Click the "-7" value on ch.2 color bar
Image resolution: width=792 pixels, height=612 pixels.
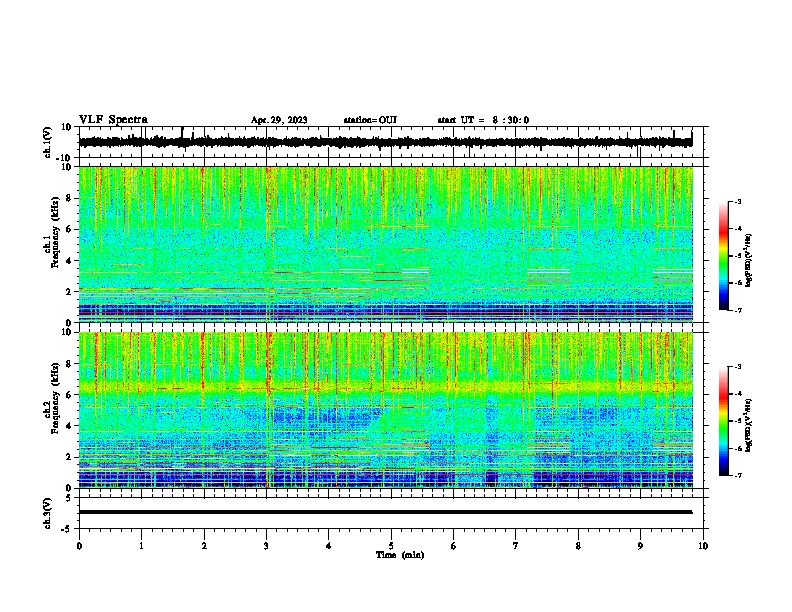(737, 475)
